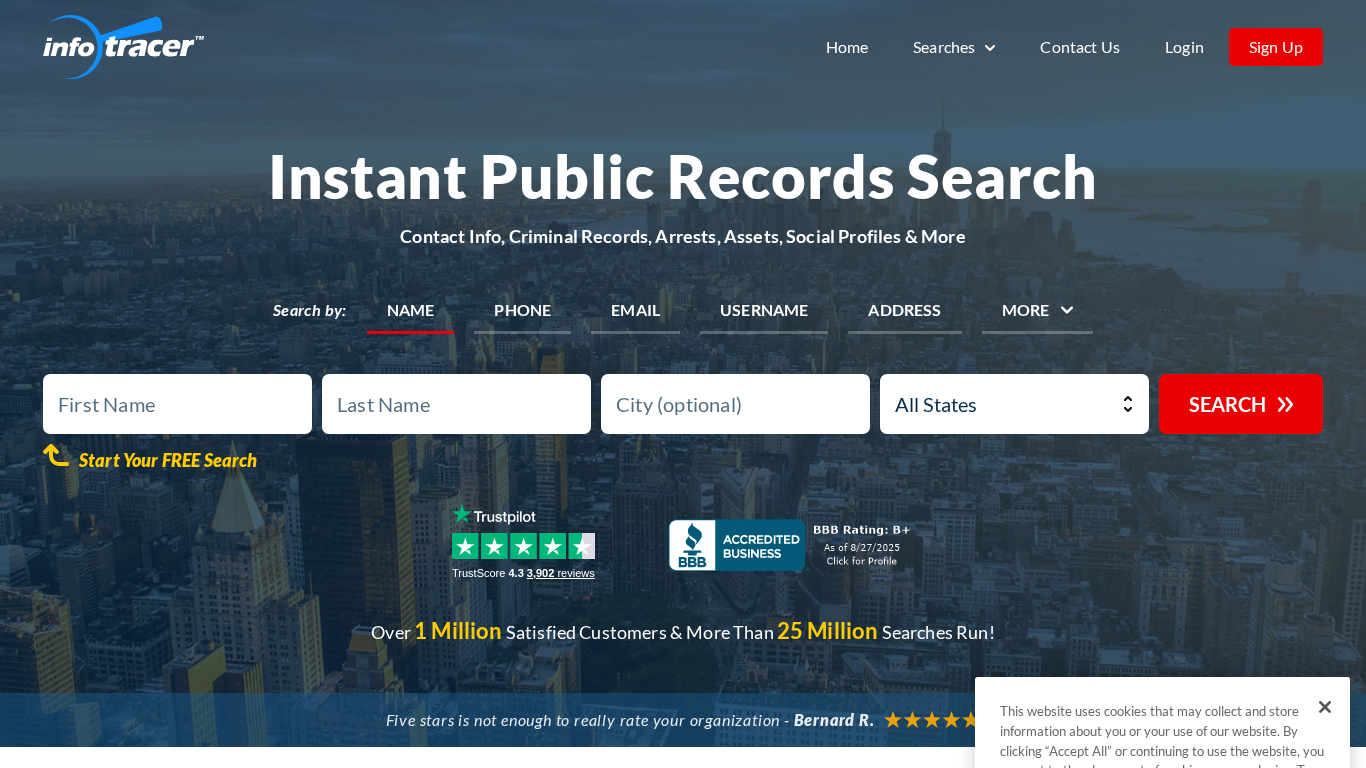Focus the First Name field
Viewport: 1366px width, 768px height.
point(177,404)
